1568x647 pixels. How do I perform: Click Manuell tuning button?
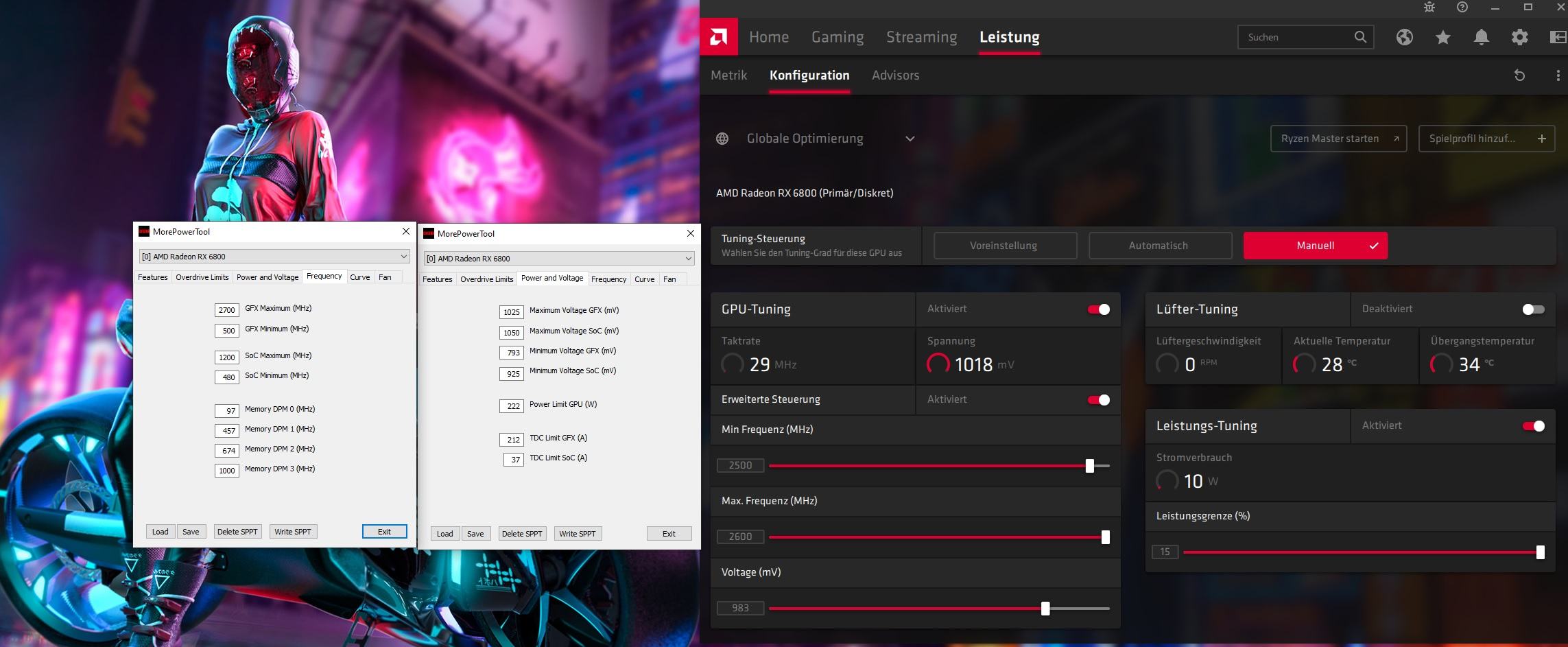point(1315,246)
